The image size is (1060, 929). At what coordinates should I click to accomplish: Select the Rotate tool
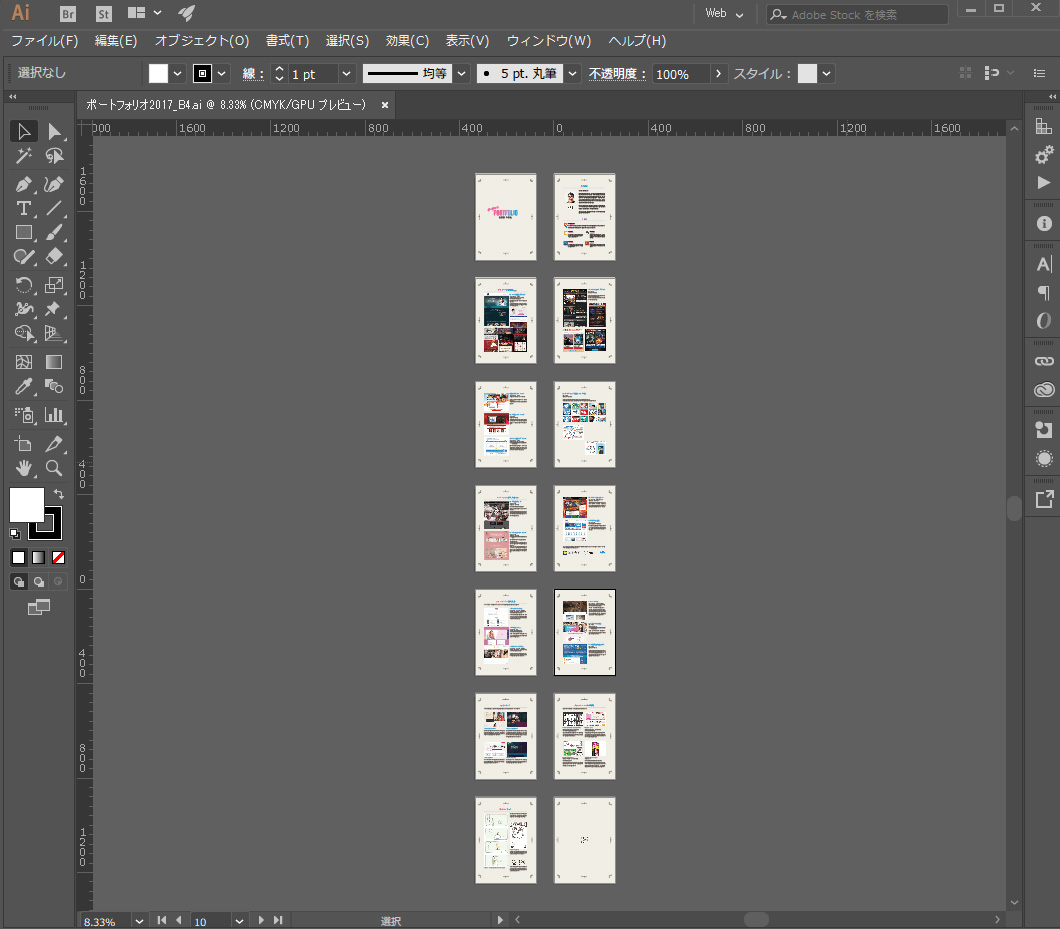[x=24, y=285]
